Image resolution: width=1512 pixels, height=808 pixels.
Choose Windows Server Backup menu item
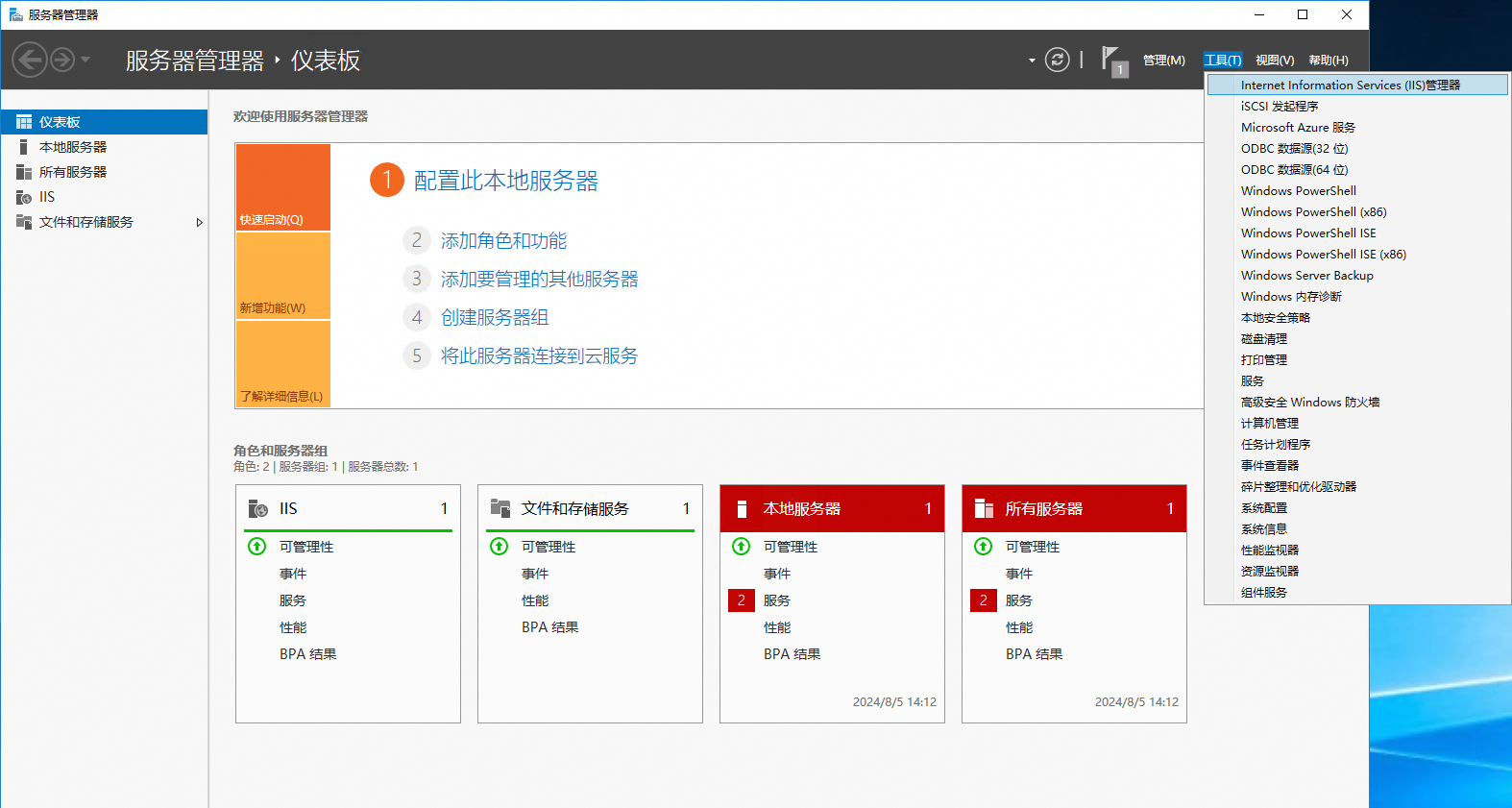point(1357,276)
